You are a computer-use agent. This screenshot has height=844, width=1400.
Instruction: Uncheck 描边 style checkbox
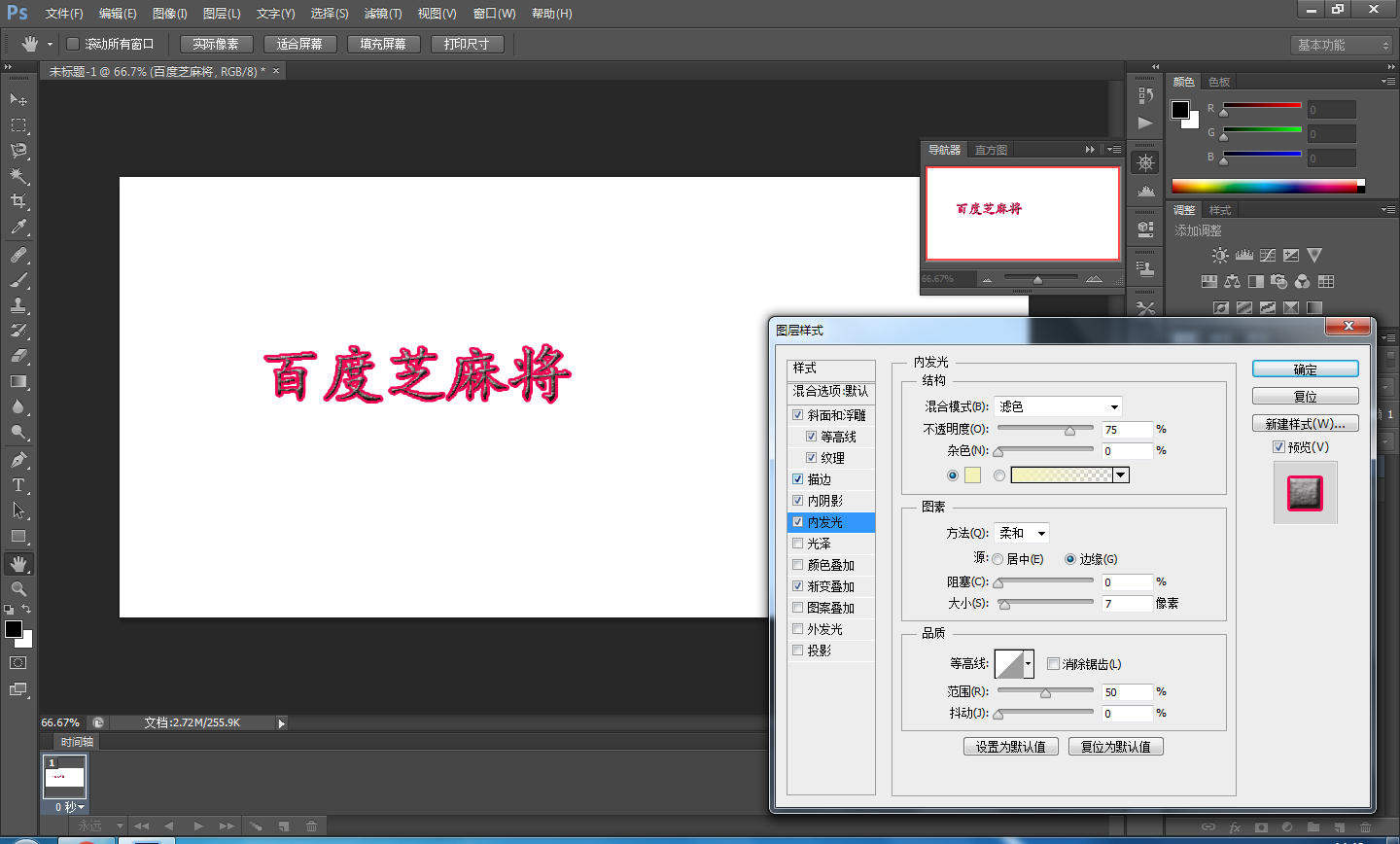[798, 479]
